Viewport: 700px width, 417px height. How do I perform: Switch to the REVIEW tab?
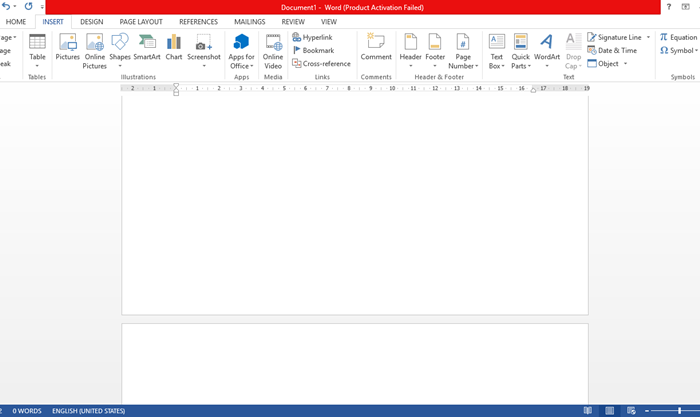click(x=293, y=21)
